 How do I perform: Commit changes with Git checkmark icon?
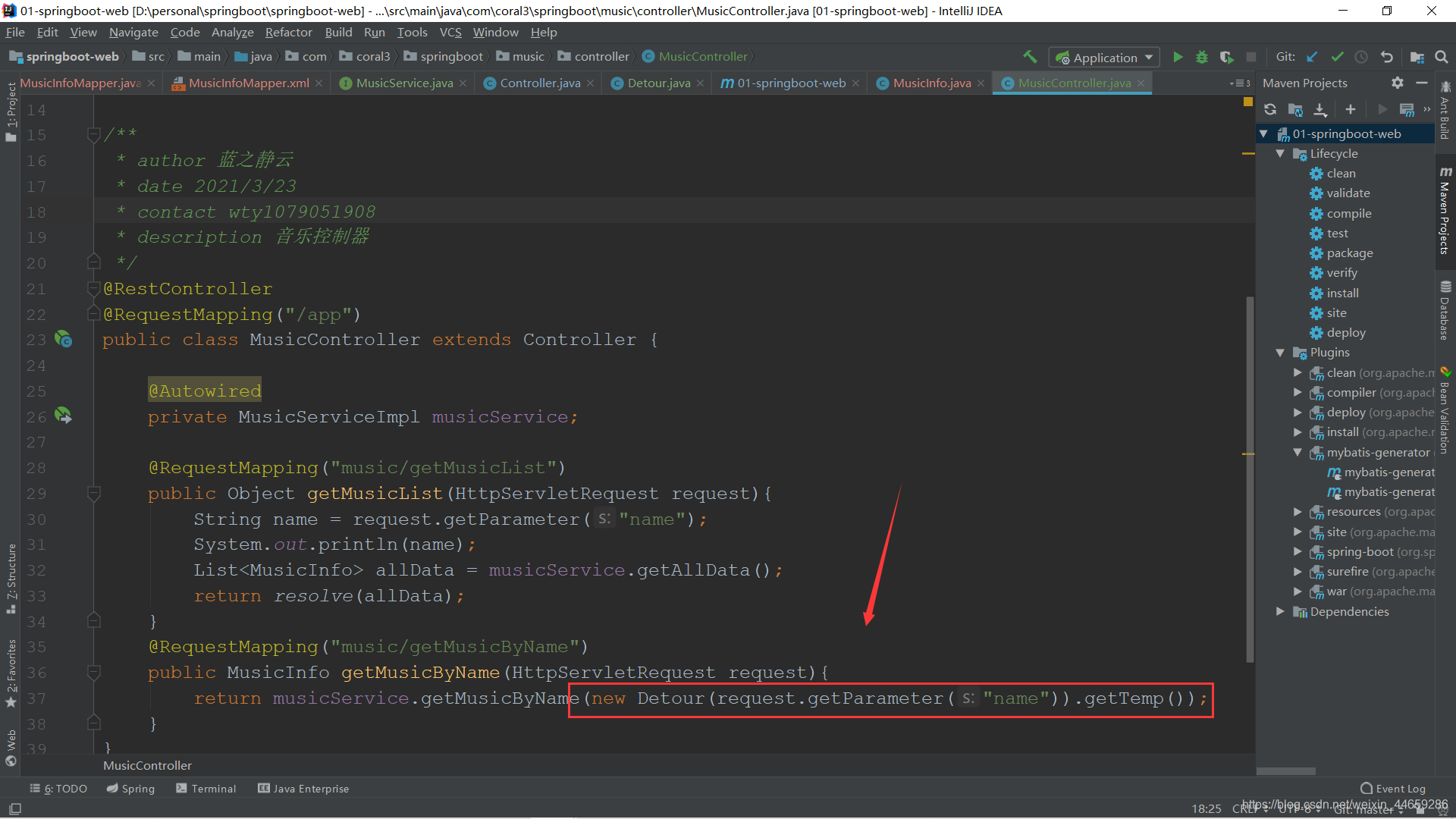pos(1337,57)
